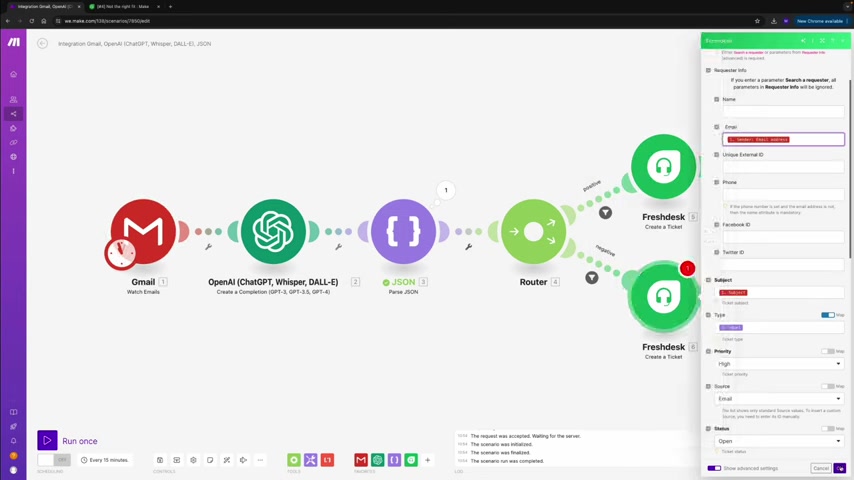Click the Subject field in Freshdesk panel
Viewport: 854px width, 480px height.
[779, 293]
